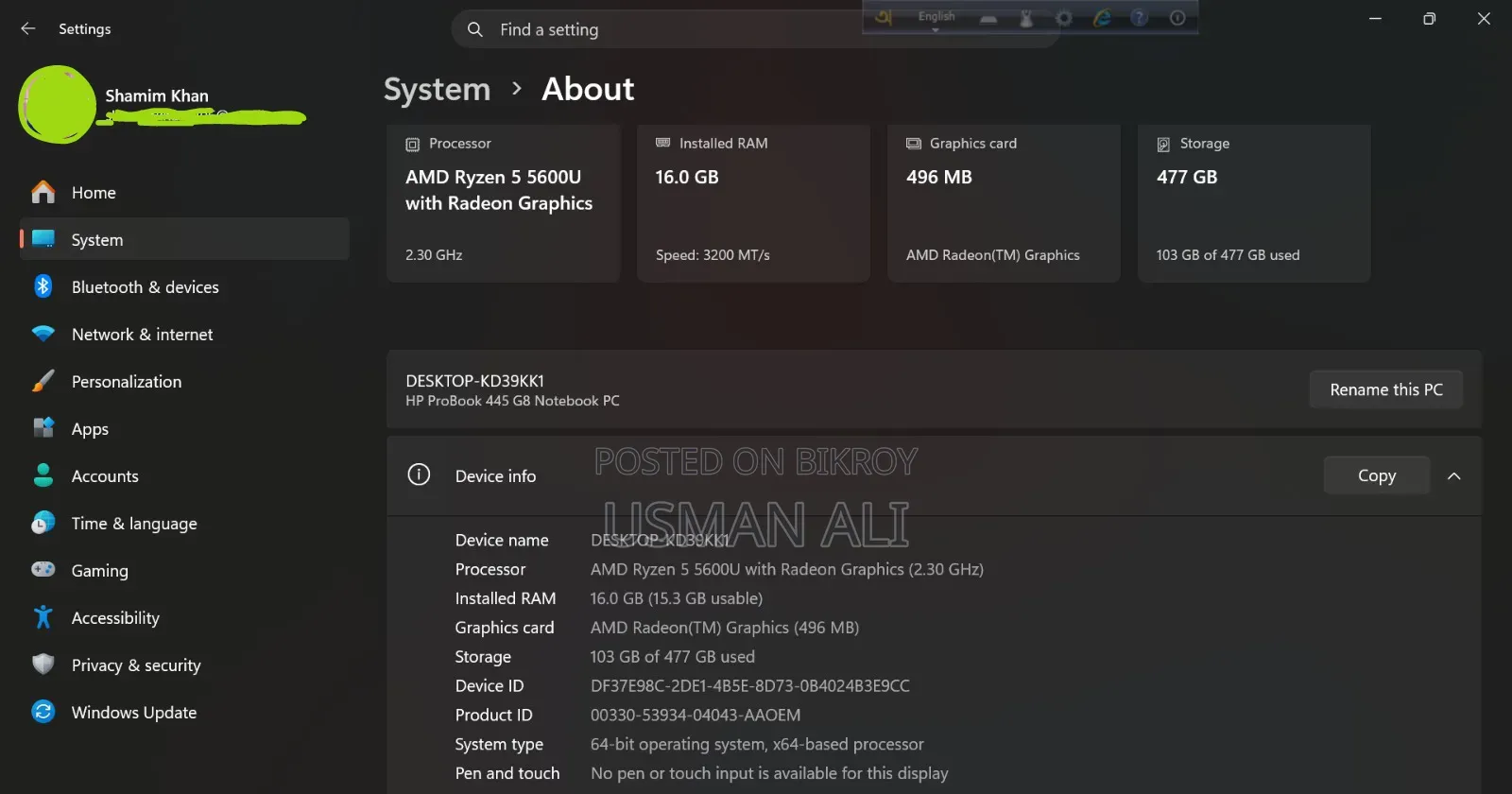Open Network & internet settings
1512x794 pixels.
[185, 334]
